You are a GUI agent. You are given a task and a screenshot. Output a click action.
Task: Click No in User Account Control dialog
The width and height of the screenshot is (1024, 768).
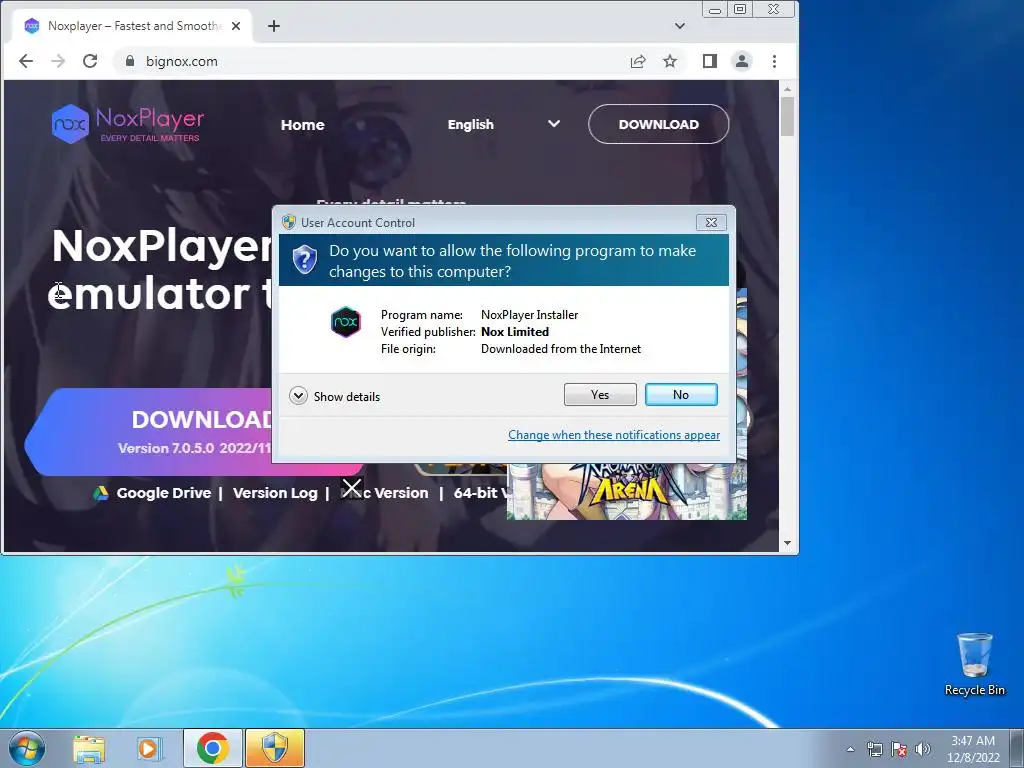[x=680, y=394]
